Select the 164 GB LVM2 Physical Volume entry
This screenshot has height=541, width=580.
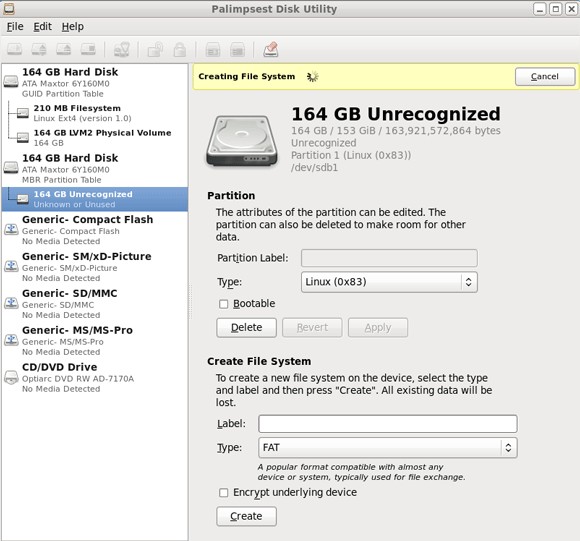(95, 138)
